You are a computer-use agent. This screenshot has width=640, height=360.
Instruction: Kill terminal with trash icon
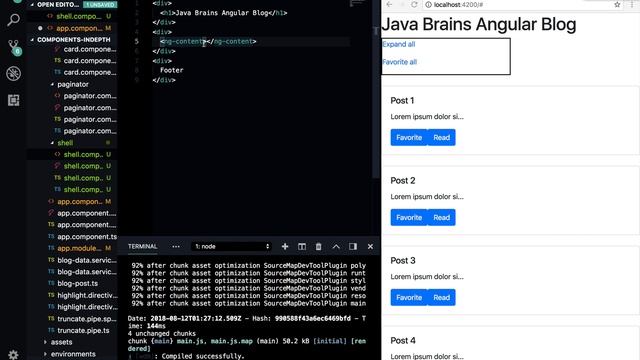(x=318, y=247)
